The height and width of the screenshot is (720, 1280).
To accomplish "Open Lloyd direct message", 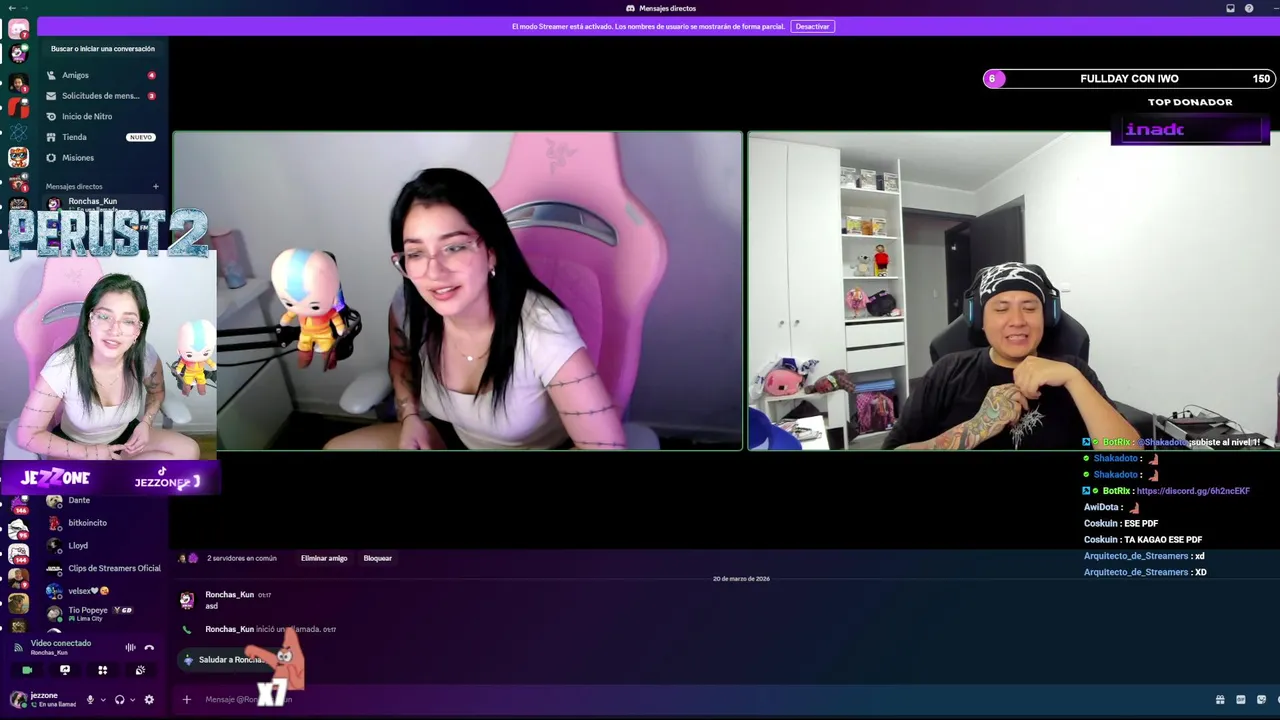I will click(x=102, y=545).
